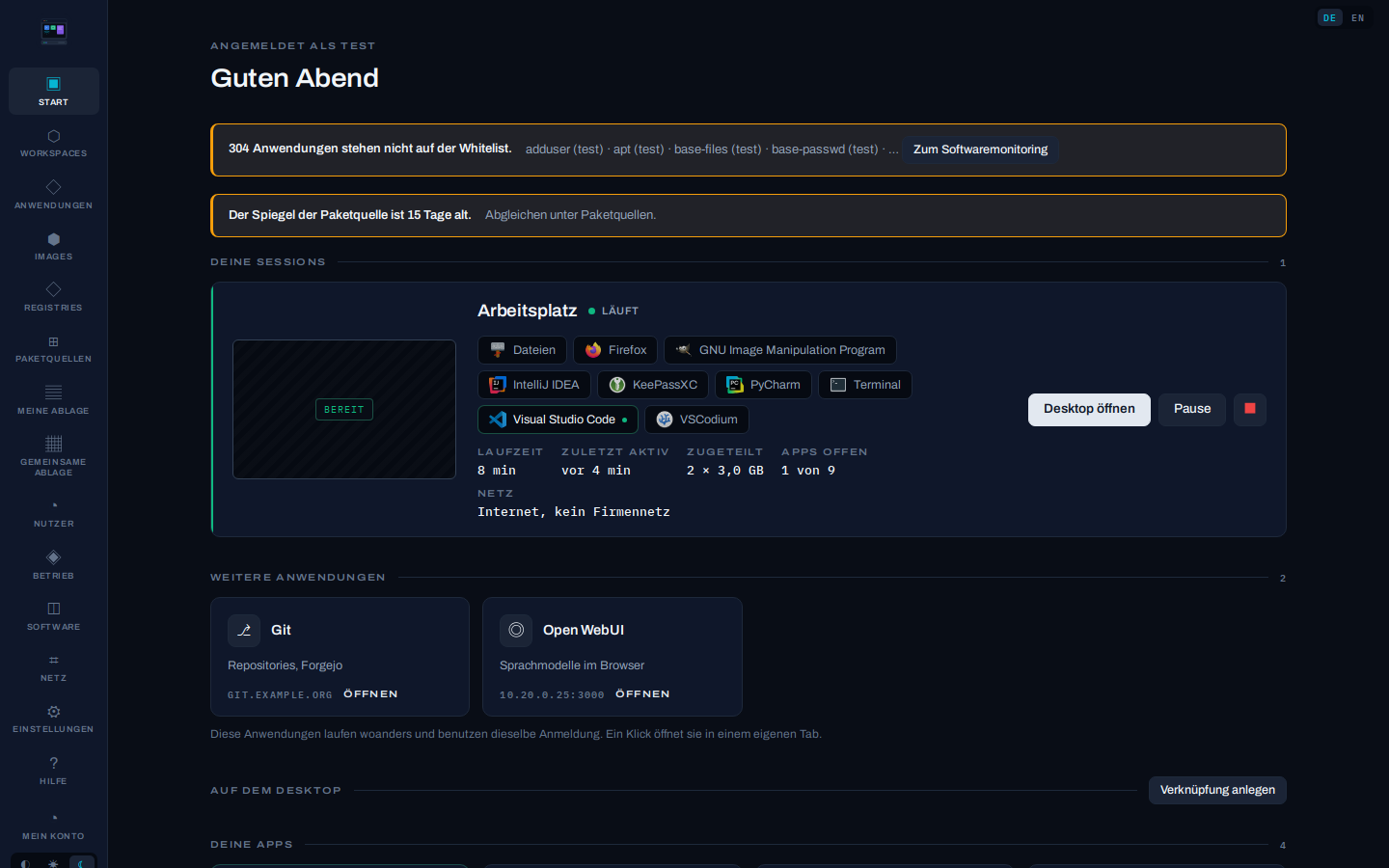Stop the Arbeitsplatz session with red square
The height and width of the screenshot is (868, 1389).
coord(1250,409)
